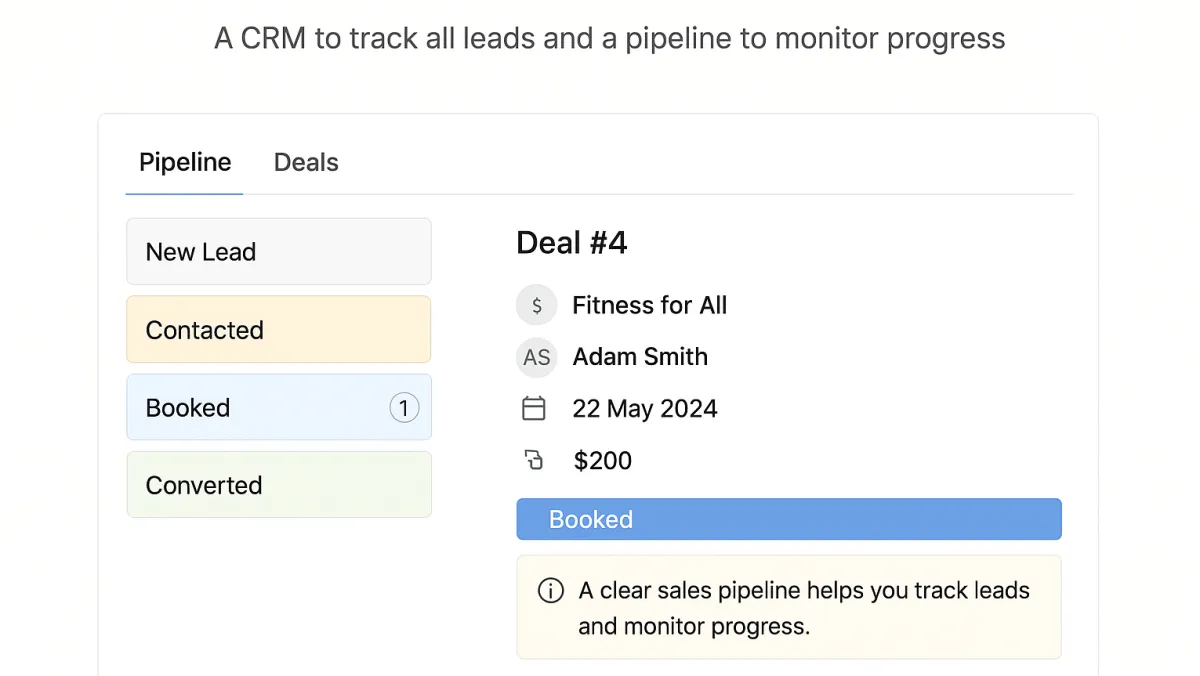Click the AS avatar icon
The height and width of the screenshot is (676, 1200).
[537, 357]
